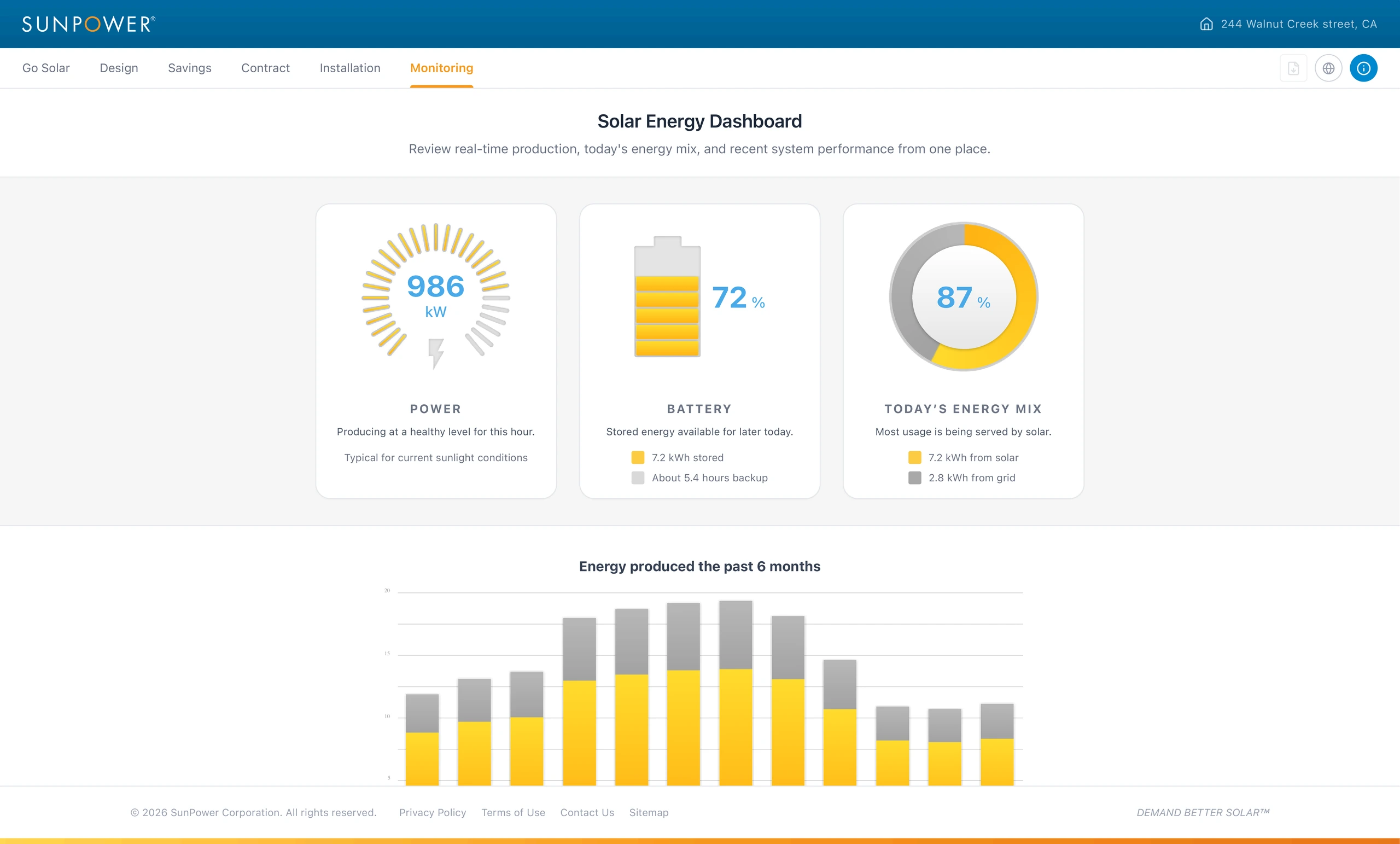The width and height of the screenshot is (1400, 844).
Task: Click the lightning bolt icon in Power card
Action: [436, 353]
